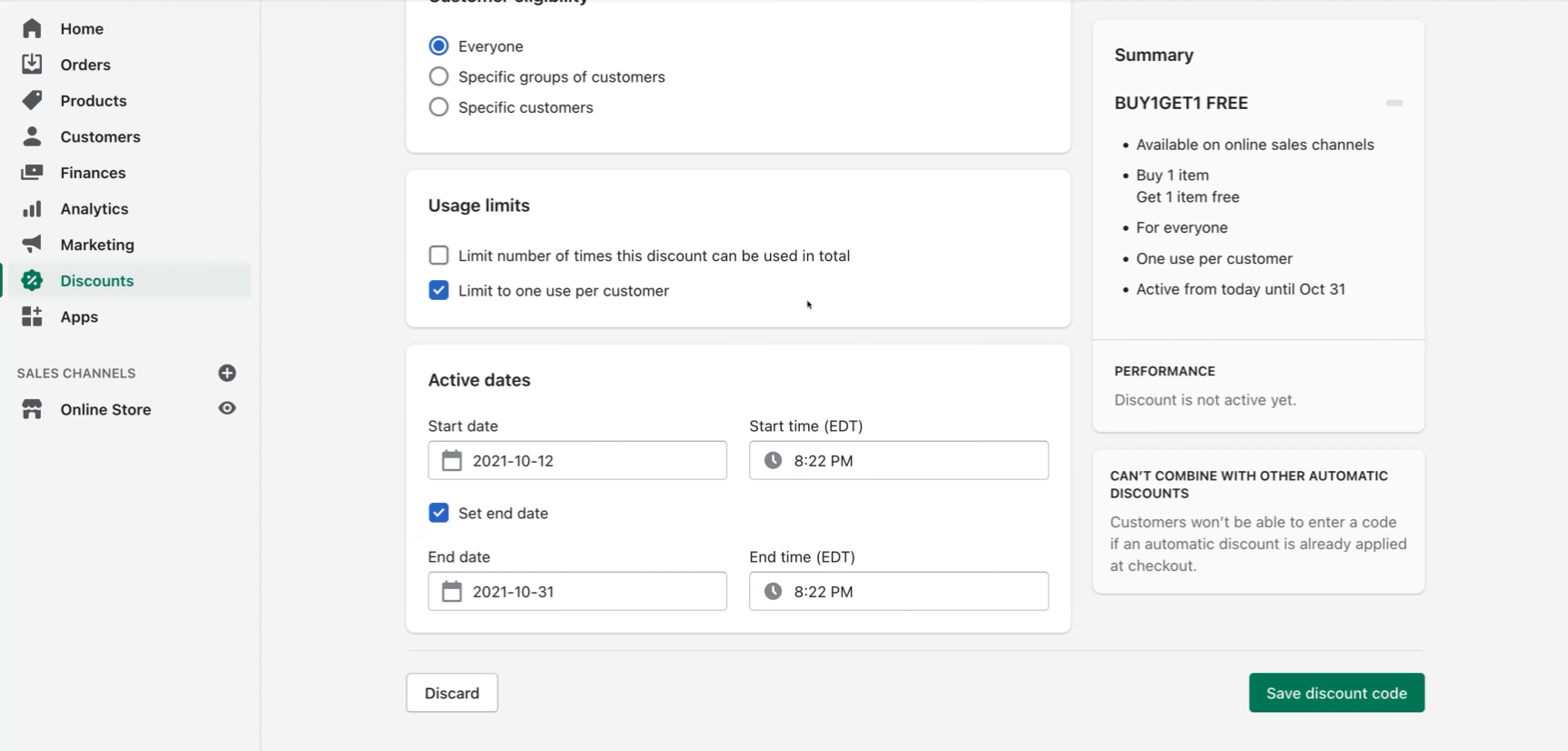Image resolution: width=1568 pixels, height=751 pixels.
Task: Click 'One use per customer' summary line
Action: pyautogui.click(x=1214, y=258)
